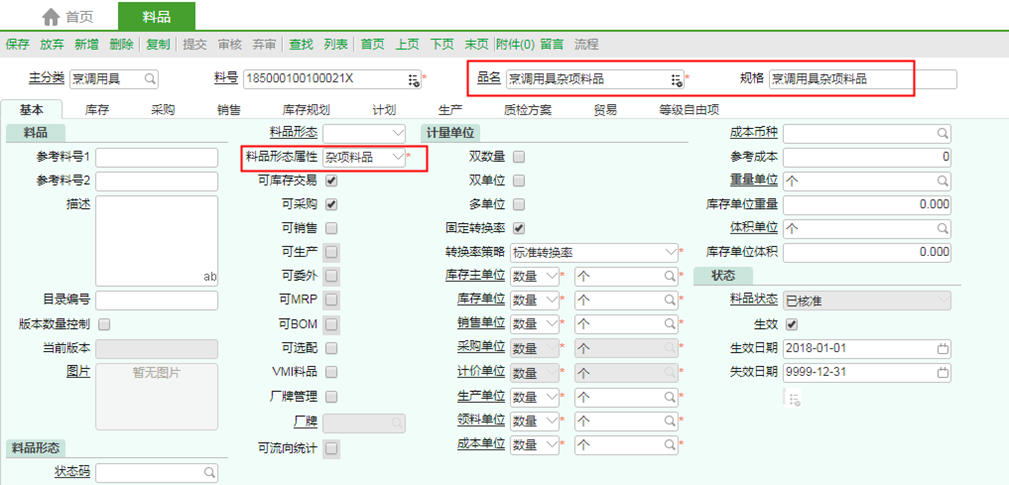This screenshot has height=485, width=1009.
Task: Click 保存 in the toolbar
Action: pyautogui.click(x=17, y=44)
